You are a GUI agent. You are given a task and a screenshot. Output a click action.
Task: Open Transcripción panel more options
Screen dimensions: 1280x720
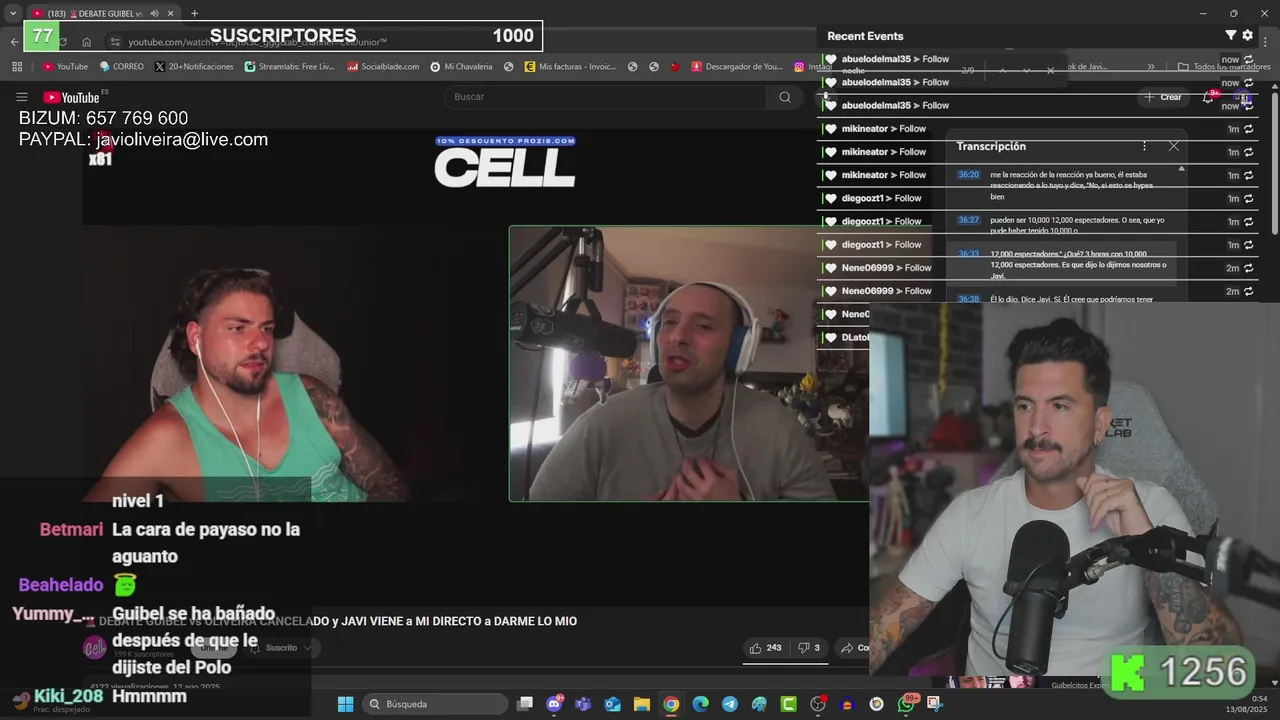1144,146
